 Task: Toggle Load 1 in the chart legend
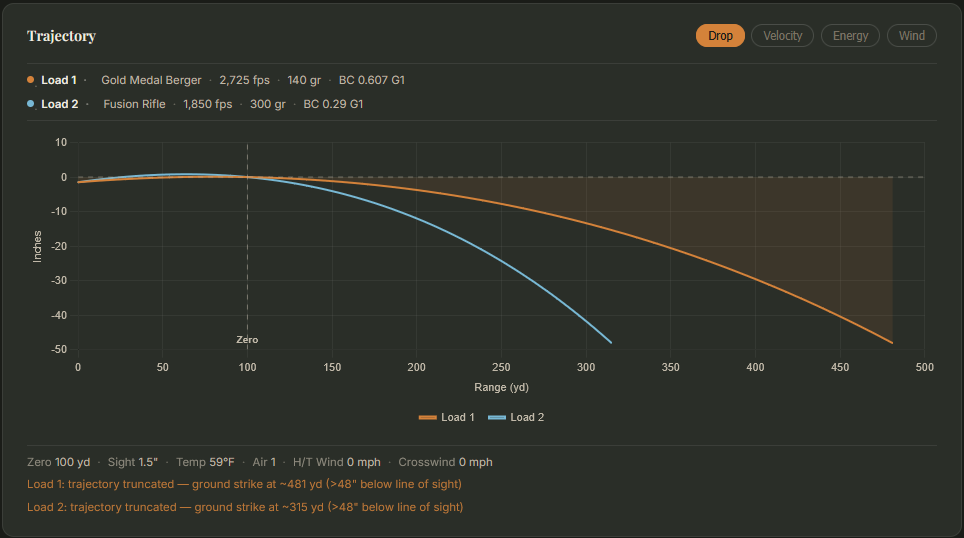click(447, 417)
